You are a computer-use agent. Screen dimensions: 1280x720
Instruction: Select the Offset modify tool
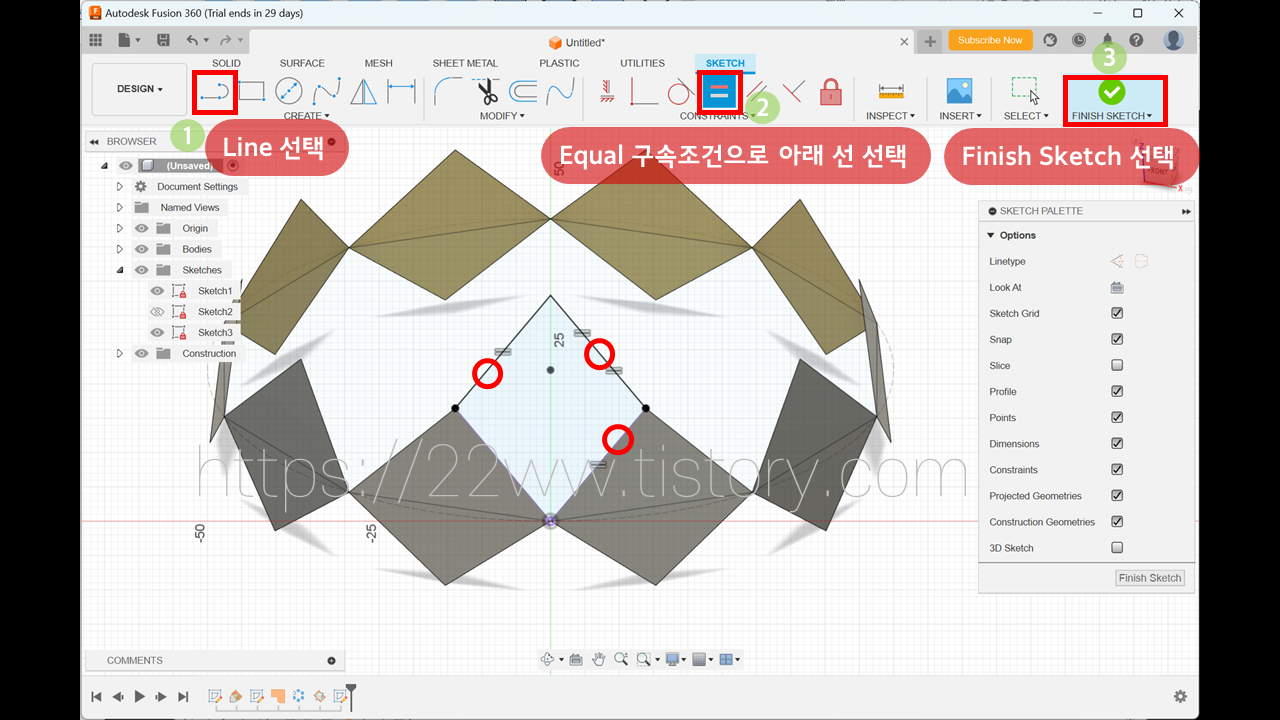523,92
